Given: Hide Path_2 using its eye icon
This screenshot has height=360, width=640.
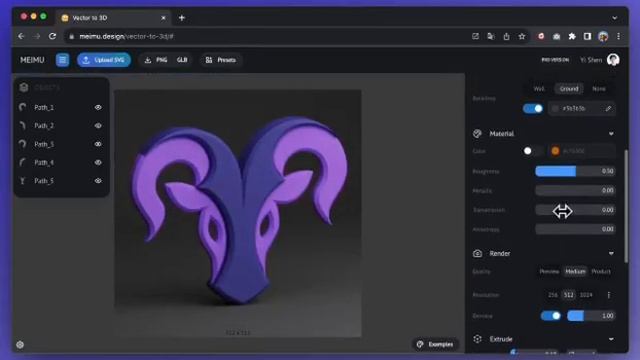Looking at the screenshot, I should click(x=98, y=126).
